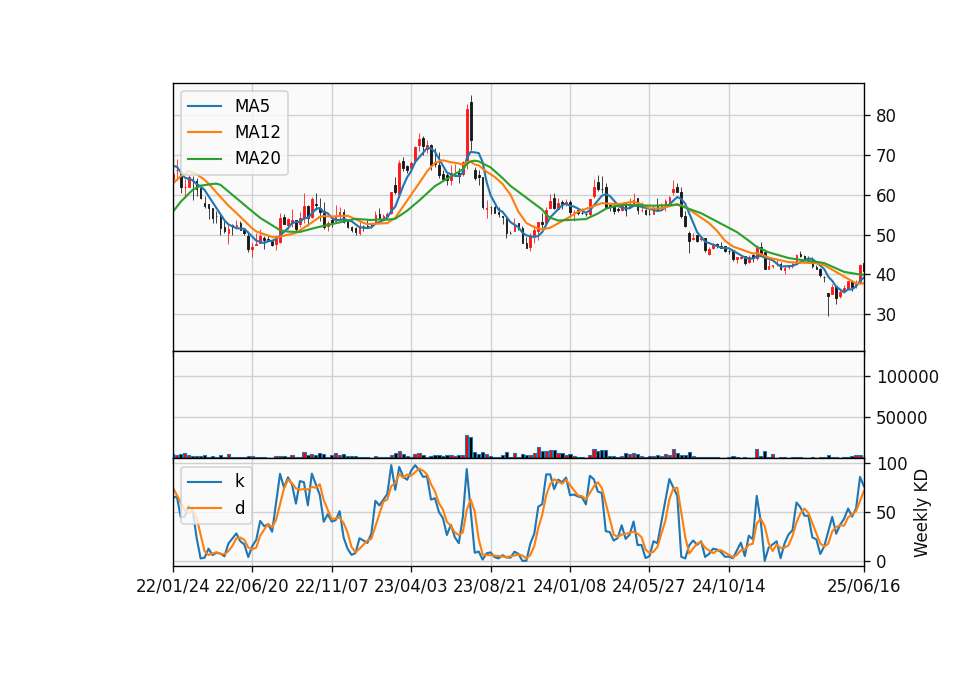The image size is (960, 690).
Task: Select the 22/06/20 date axis label
Action: pos(252,586)
